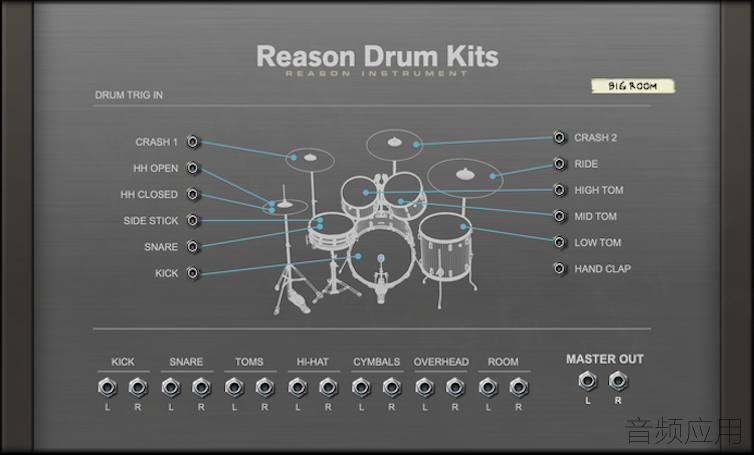Click the HI-HAT left output jack
Image resolution: width=754 pixels, height=455 pixels.
point(298,387)
